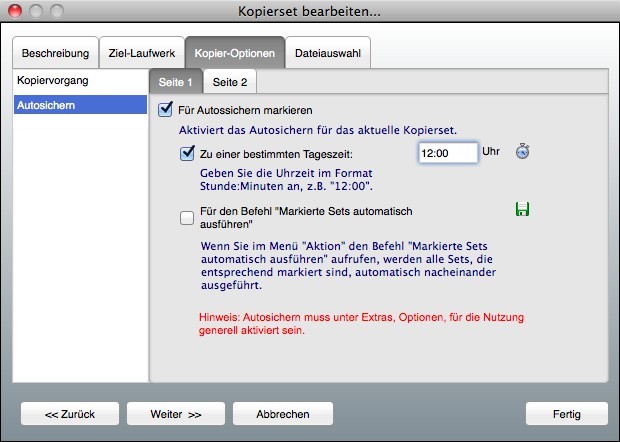
Task: Click the stopwatch icon beside the time field
Action: pyautogui.click(x=522, y=152)
